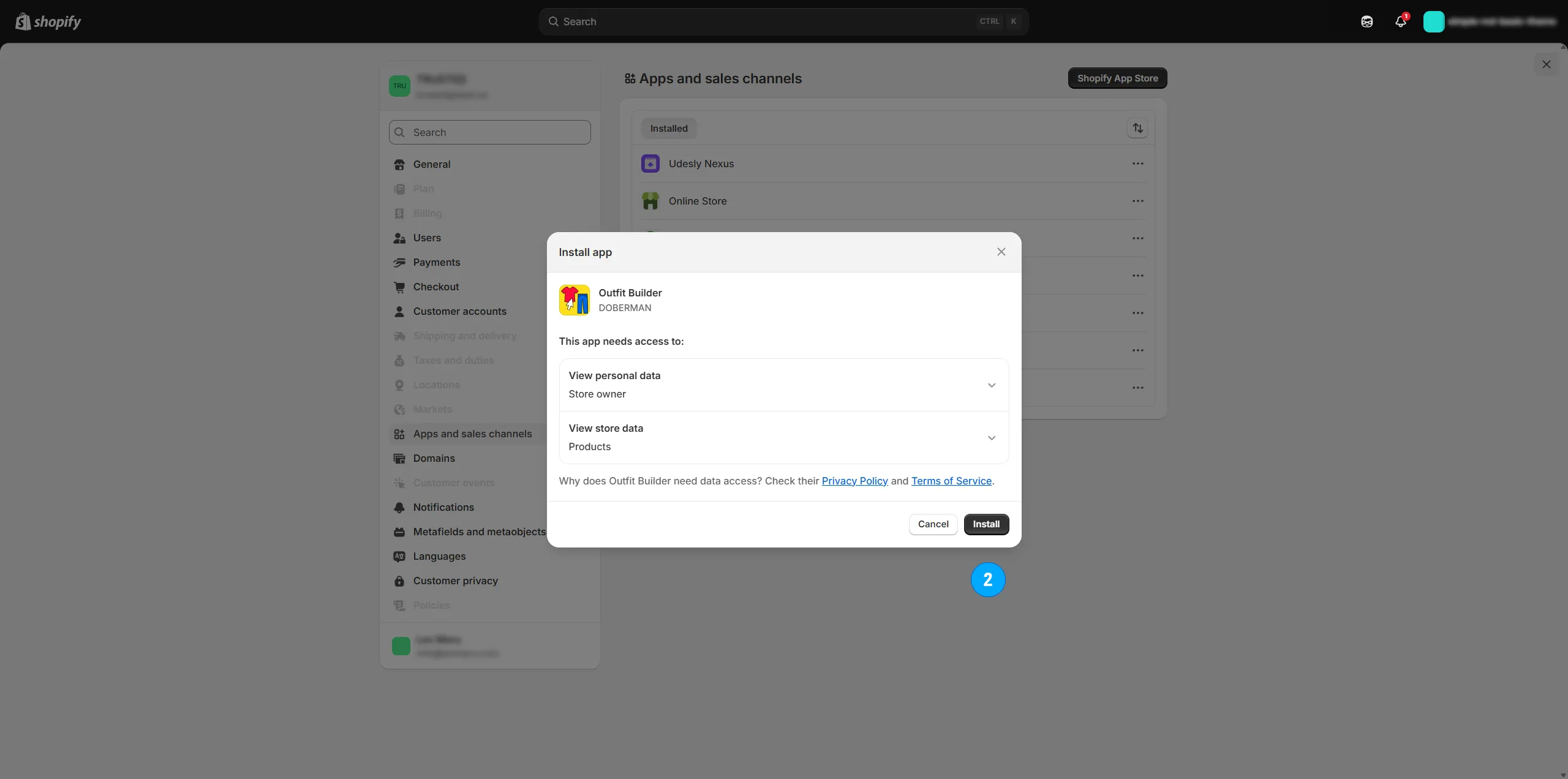Click the Sidekick assistant icon in top bar
This screenshot has width=1568, height=779.
click(1366, 21)
